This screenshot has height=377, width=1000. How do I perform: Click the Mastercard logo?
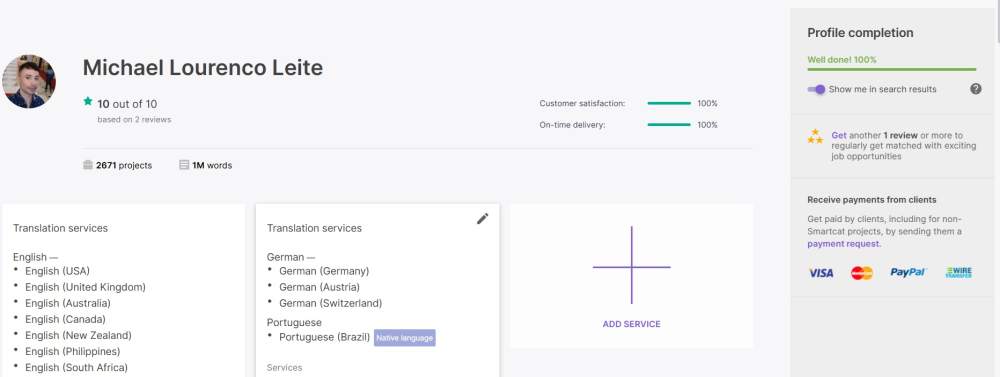coord(862,273)
